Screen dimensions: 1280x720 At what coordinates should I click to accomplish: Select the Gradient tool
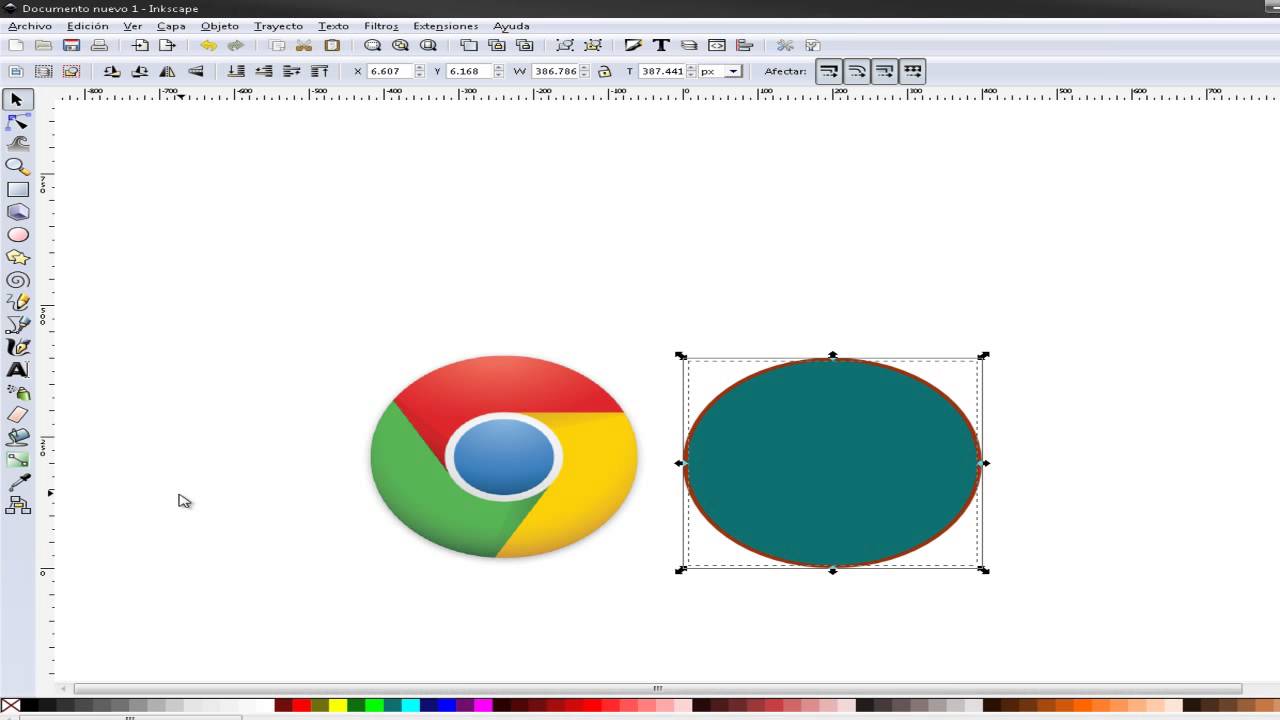pyautogui.click(x=17, y=460)
